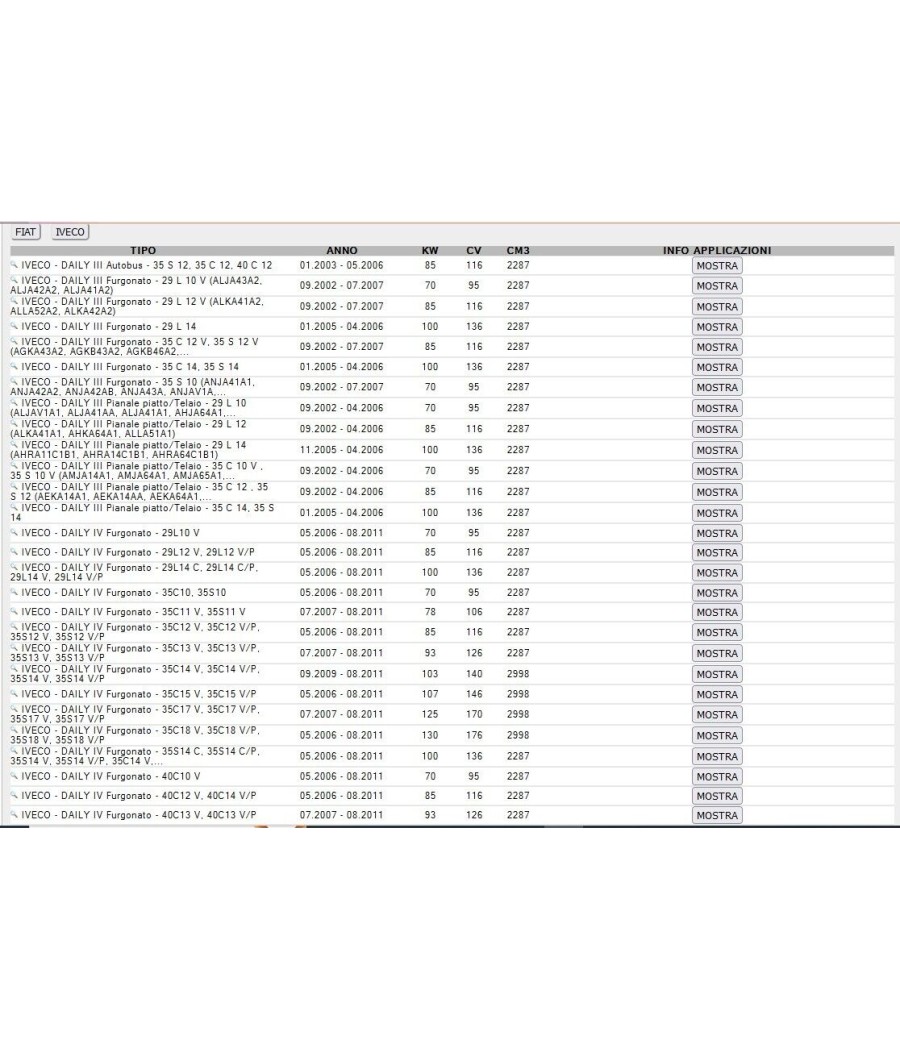
Task: Click the KW value 103
Action: coord(430,674)
